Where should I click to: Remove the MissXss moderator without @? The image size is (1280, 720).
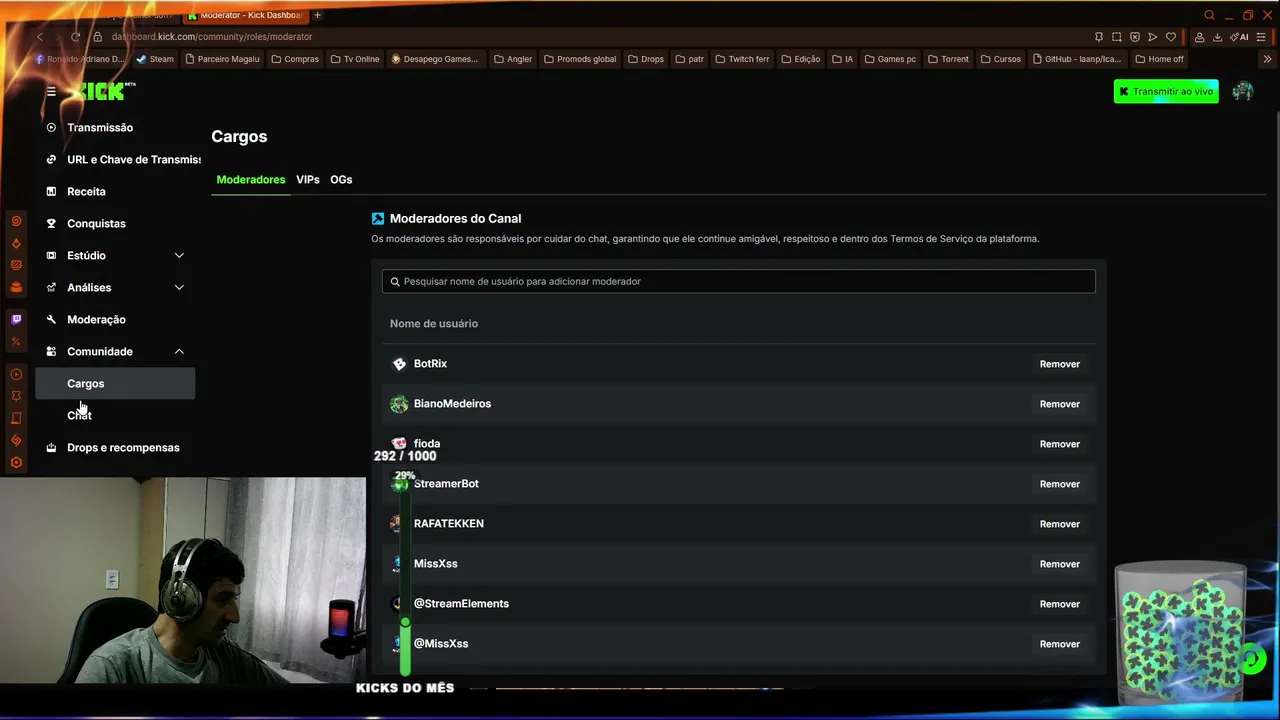coord(1059,564)
